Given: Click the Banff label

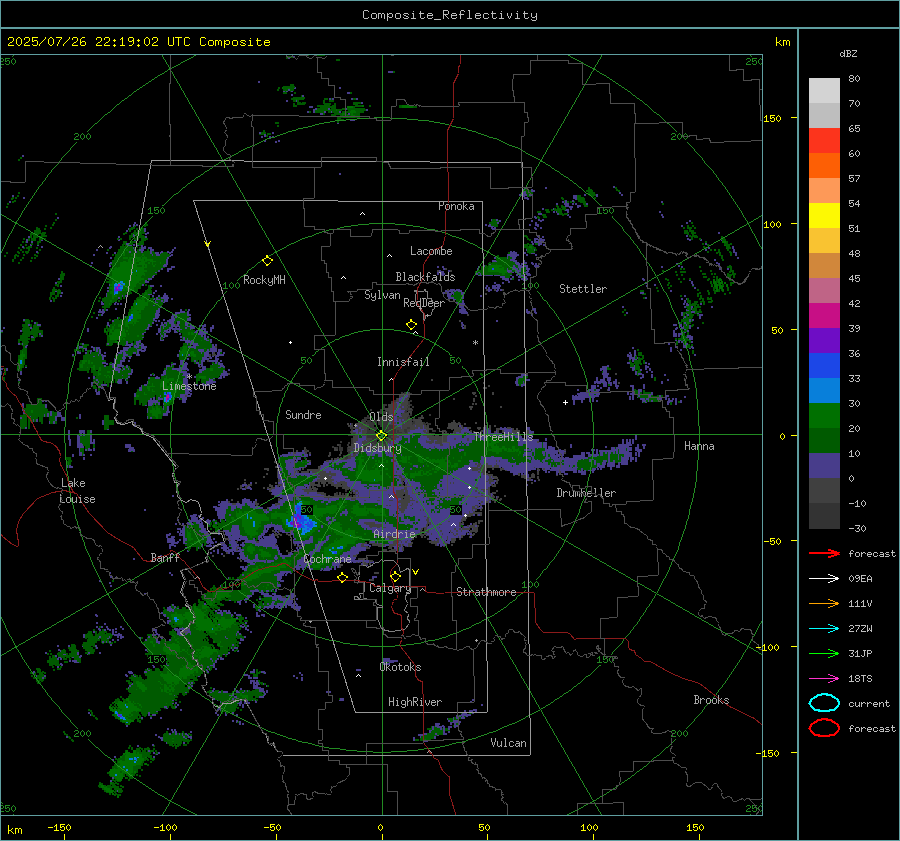Looking at the screenshot, I should (165, 558).
